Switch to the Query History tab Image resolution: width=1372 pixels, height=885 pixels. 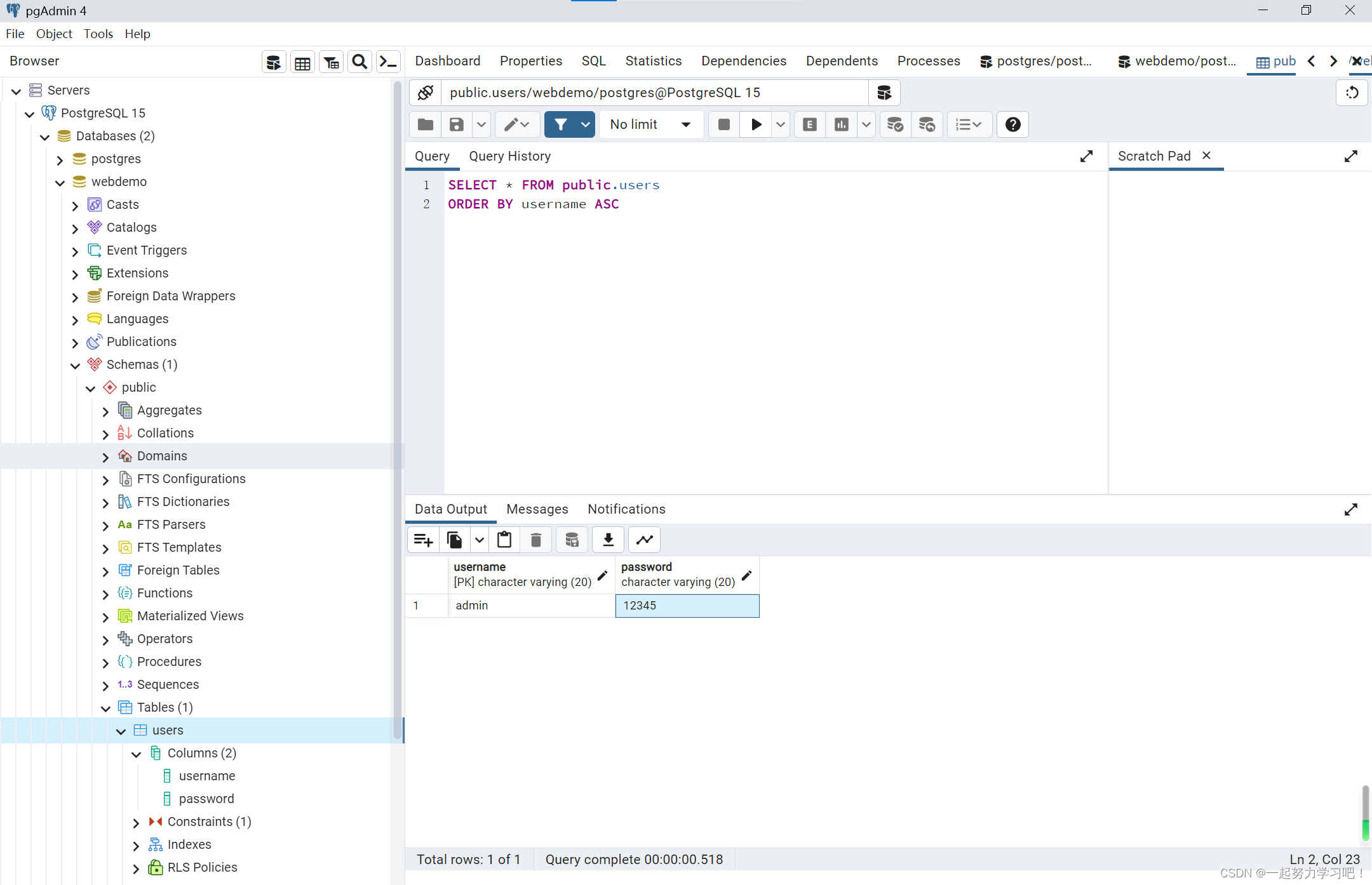point(509,156)
